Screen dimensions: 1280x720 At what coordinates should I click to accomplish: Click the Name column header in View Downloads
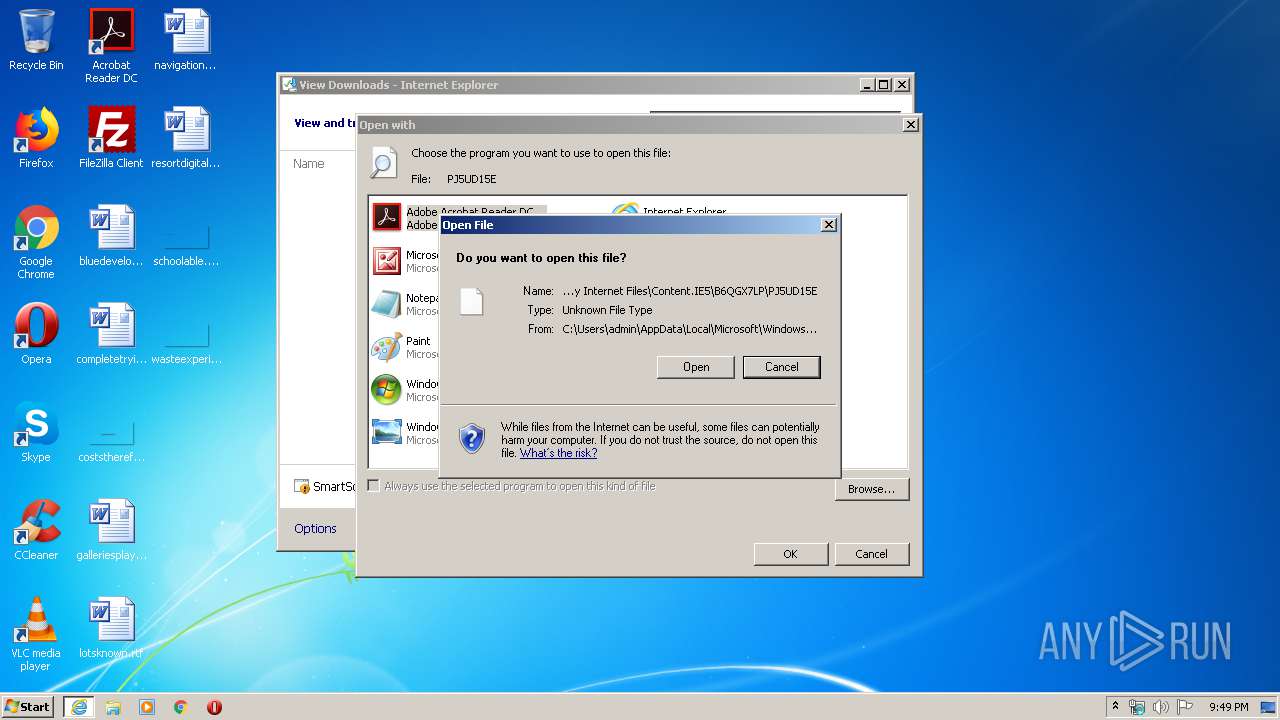(308, 164)
